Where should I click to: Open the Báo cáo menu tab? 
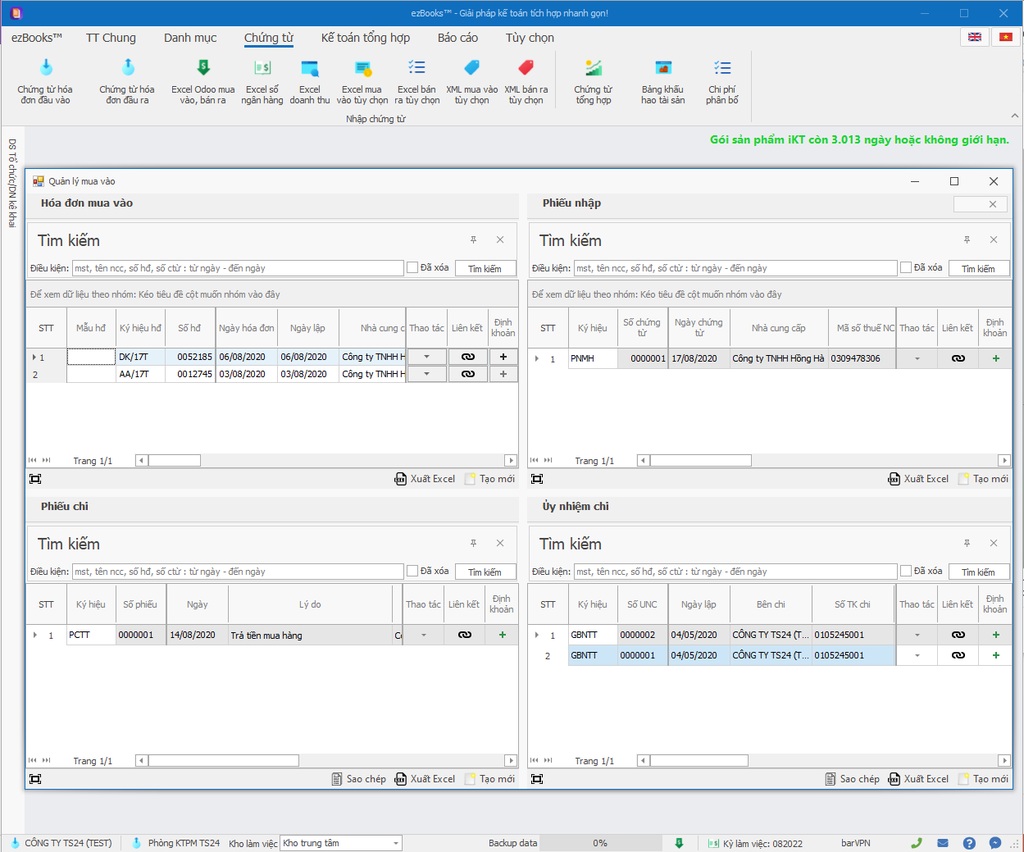click(x=457, y=38)
